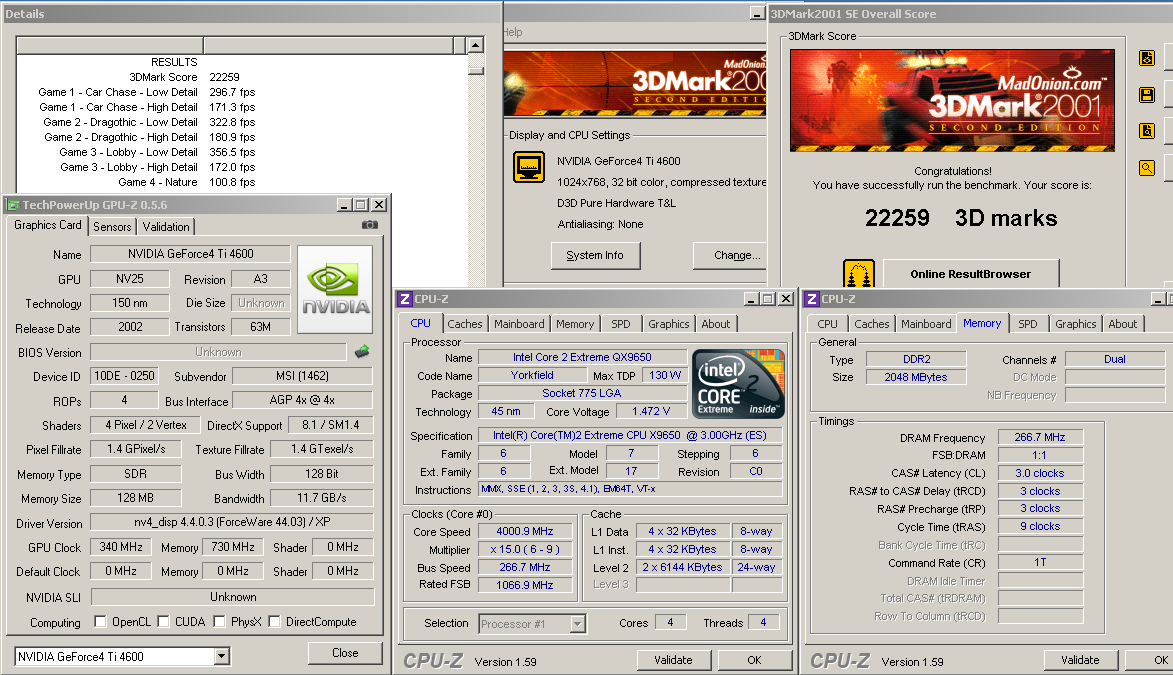This screenshot has height=675, width=1173.
Task: Switch to the Validation tab in GPU-Z
Action: coord(166,227)
